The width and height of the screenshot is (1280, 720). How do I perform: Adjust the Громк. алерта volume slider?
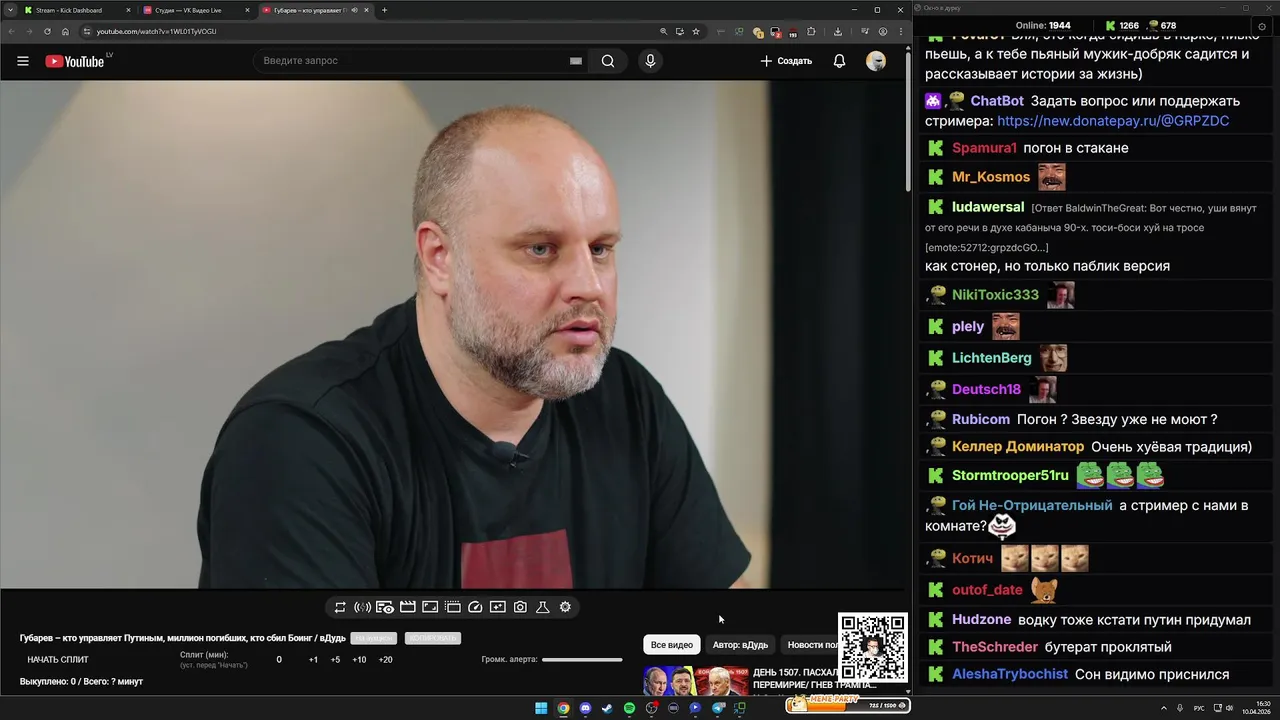click(x=582, y=660)
